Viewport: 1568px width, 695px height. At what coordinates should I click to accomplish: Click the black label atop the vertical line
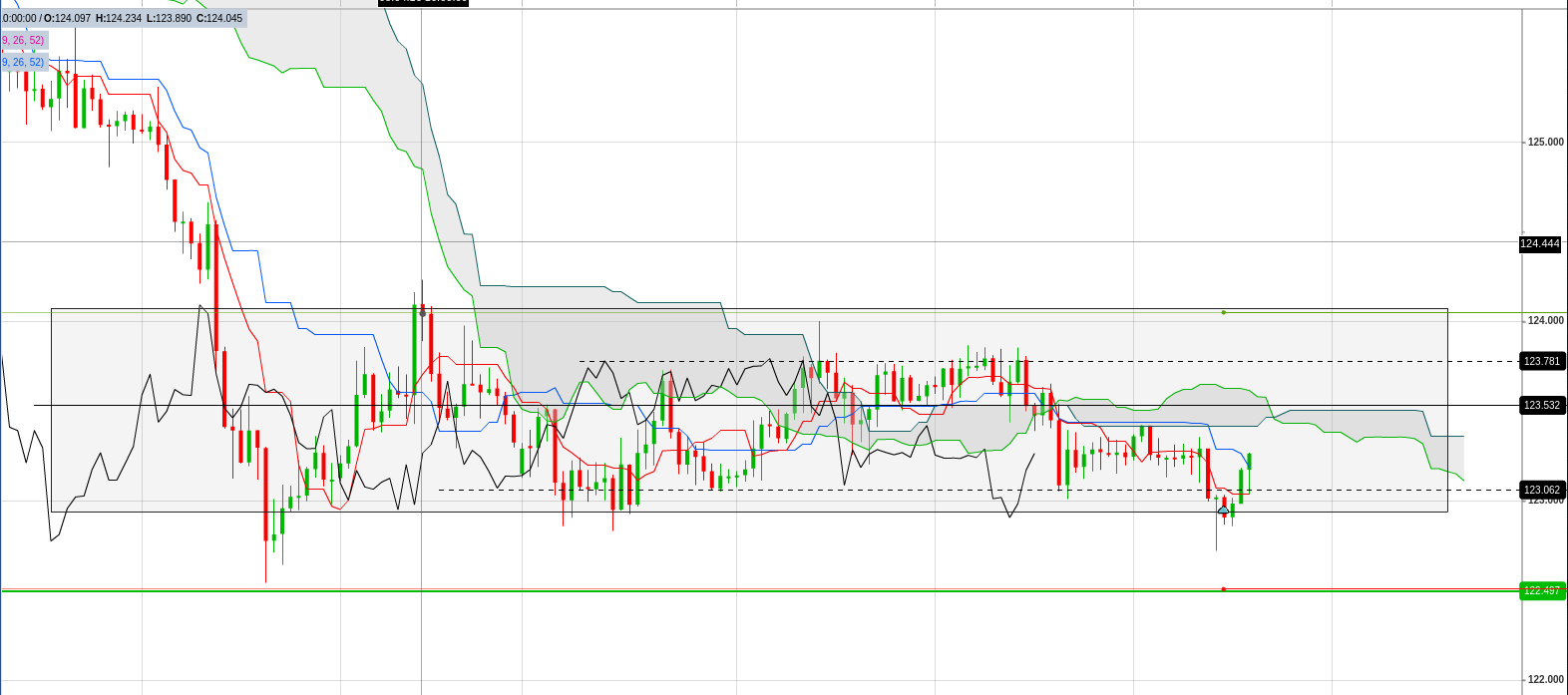tap(423, 2)
